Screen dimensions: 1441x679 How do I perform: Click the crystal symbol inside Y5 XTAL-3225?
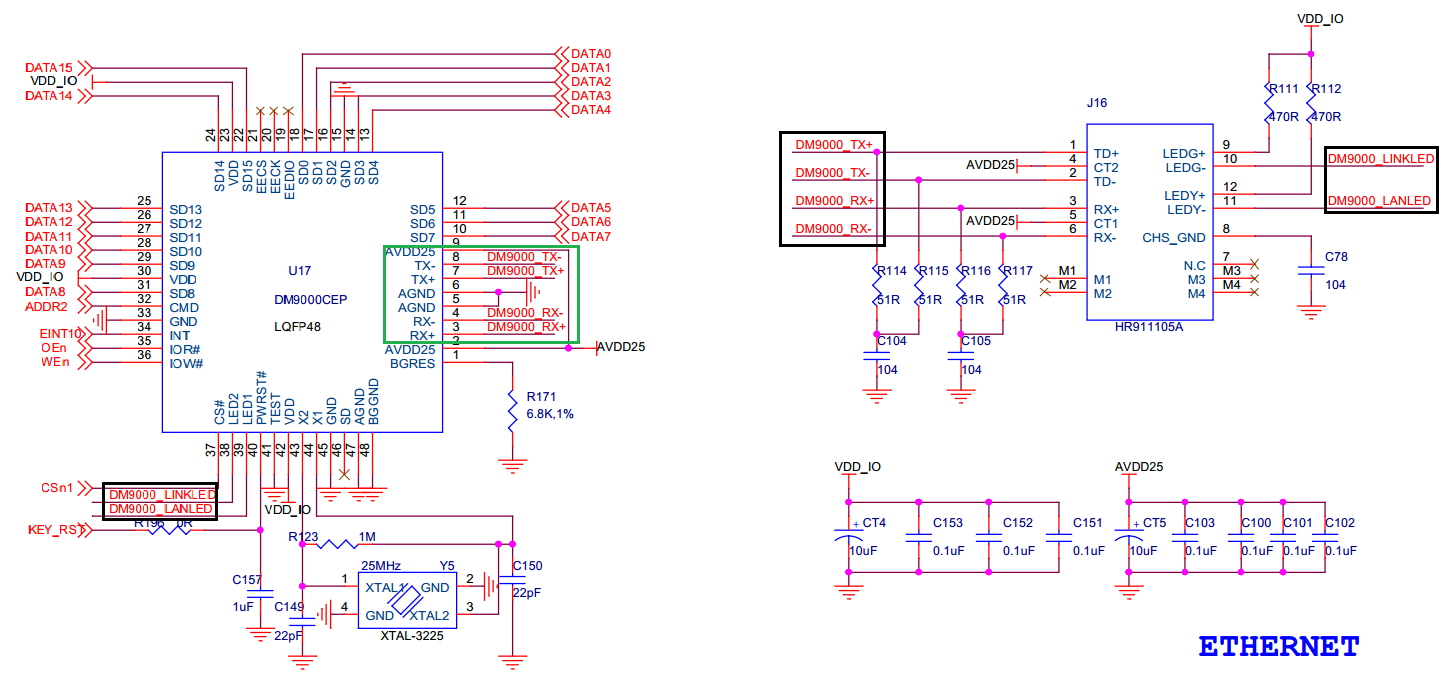pyautogui.click(x=406, y=600)
